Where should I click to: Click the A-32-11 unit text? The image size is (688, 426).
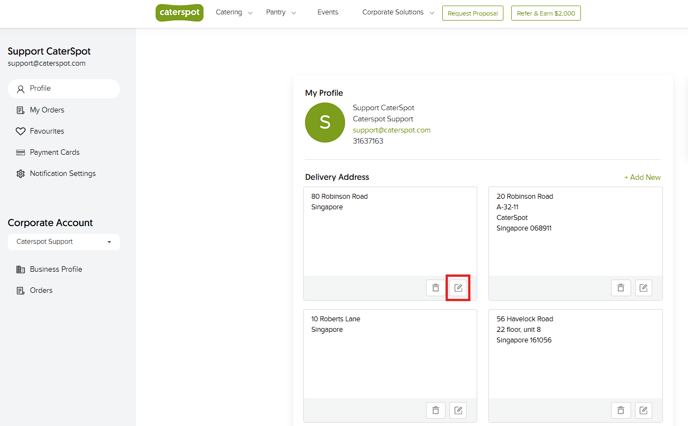(507, 207)
